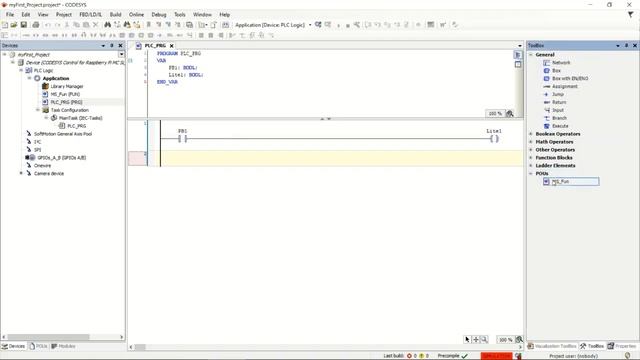This screenshot has height=360, width=640.
Task: Click the Find binoculars icon
Action: coord(107,25)
